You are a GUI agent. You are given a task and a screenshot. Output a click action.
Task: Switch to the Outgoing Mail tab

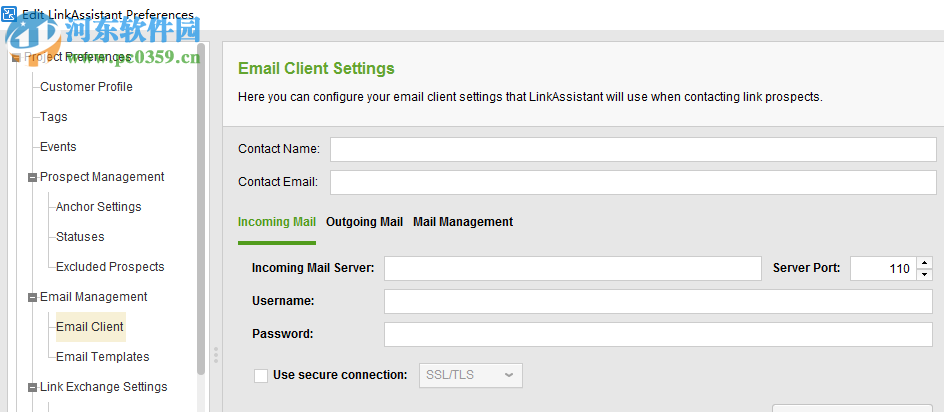(364, 222)
